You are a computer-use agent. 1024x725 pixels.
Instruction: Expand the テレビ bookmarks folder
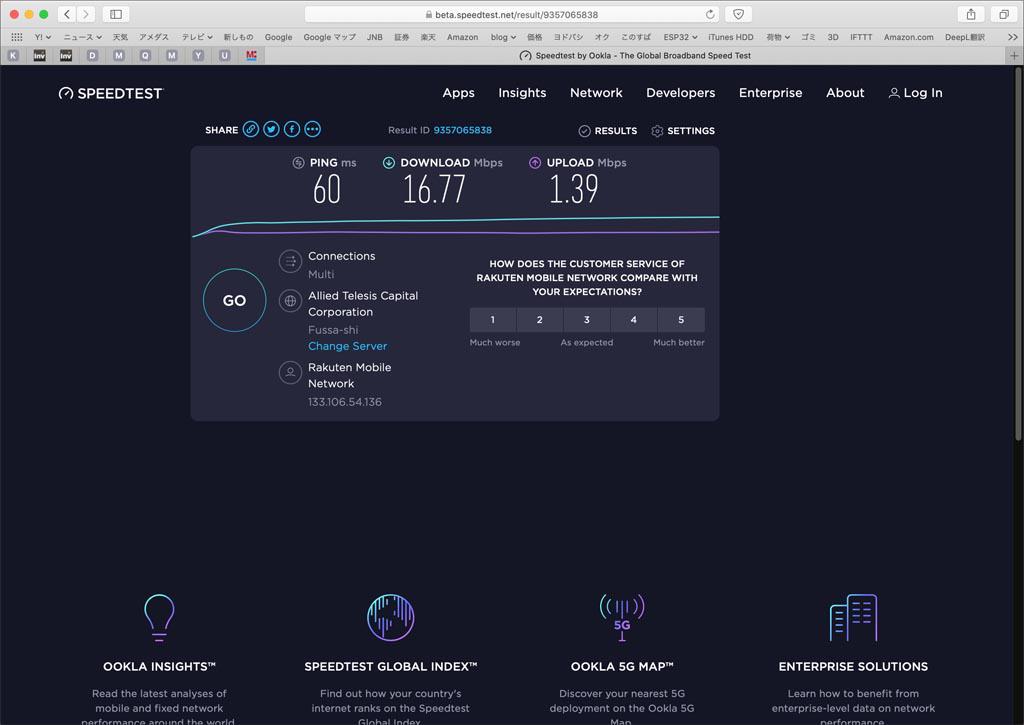pyautogui.click(x=197, y=37)
